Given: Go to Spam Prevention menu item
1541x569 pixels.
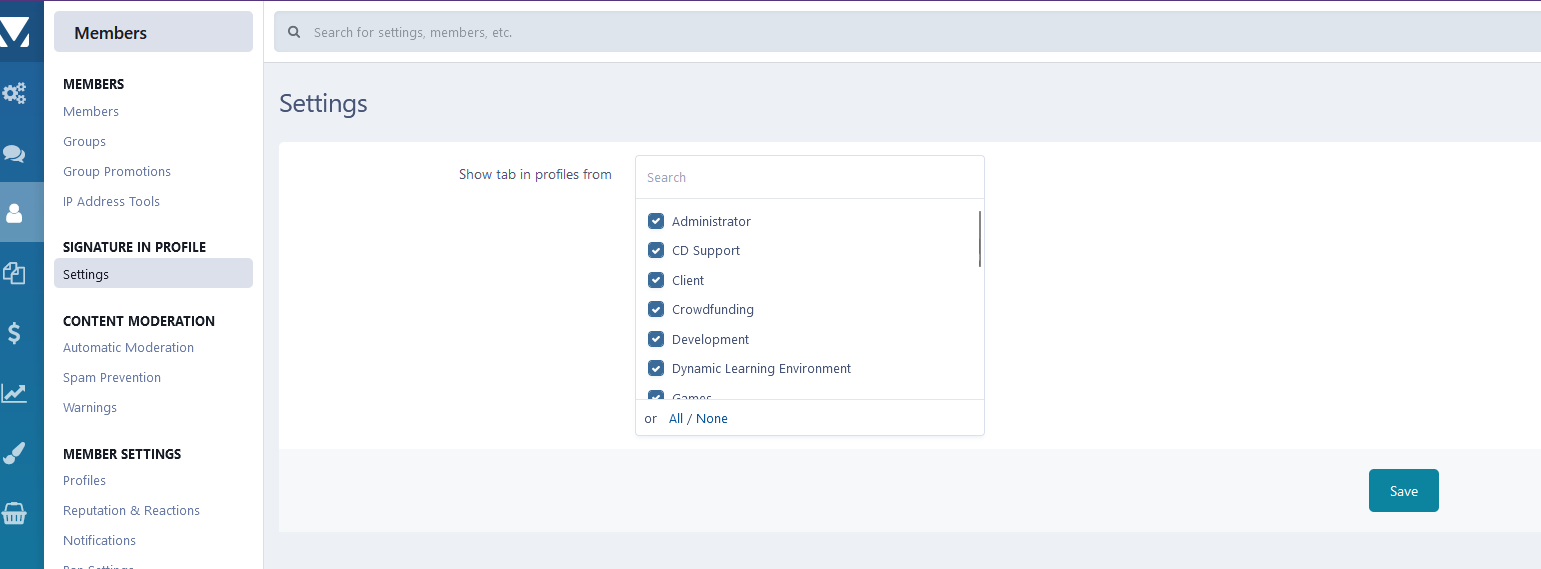Looking at the screenshot, I should click(112, 377).
